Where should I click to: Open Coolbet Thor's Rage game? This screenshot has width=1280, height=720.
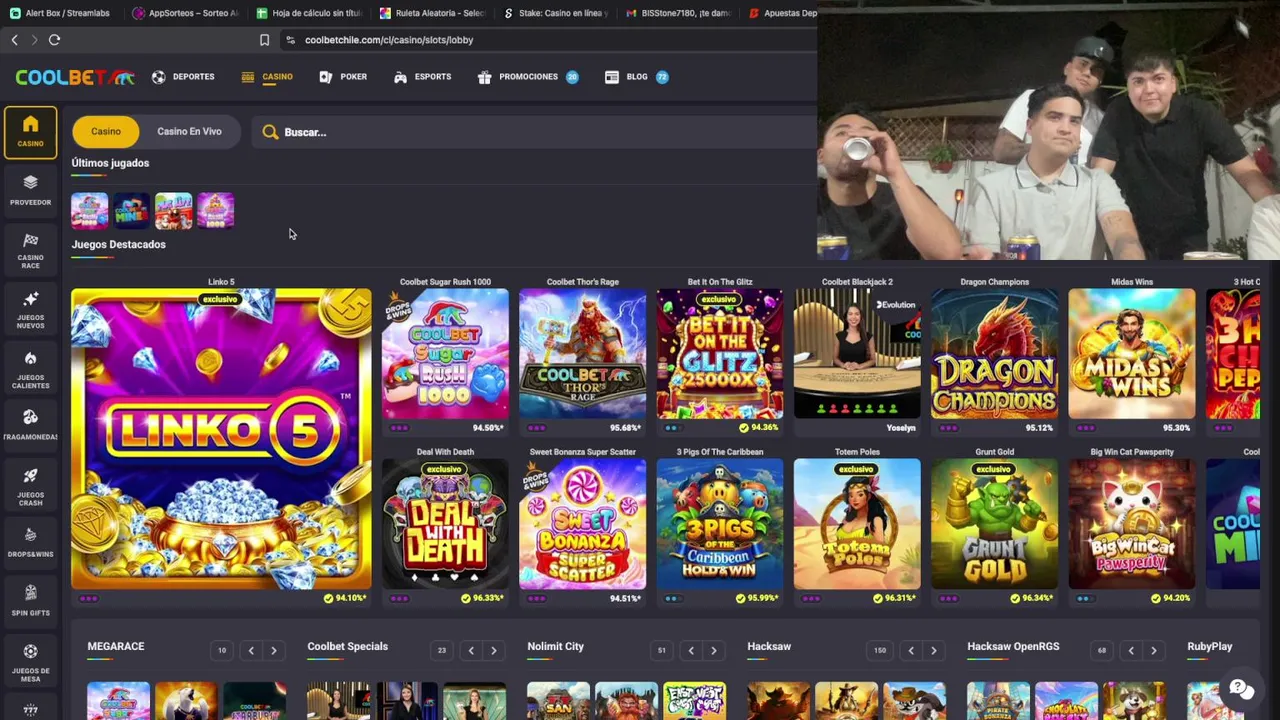point(582,354)
